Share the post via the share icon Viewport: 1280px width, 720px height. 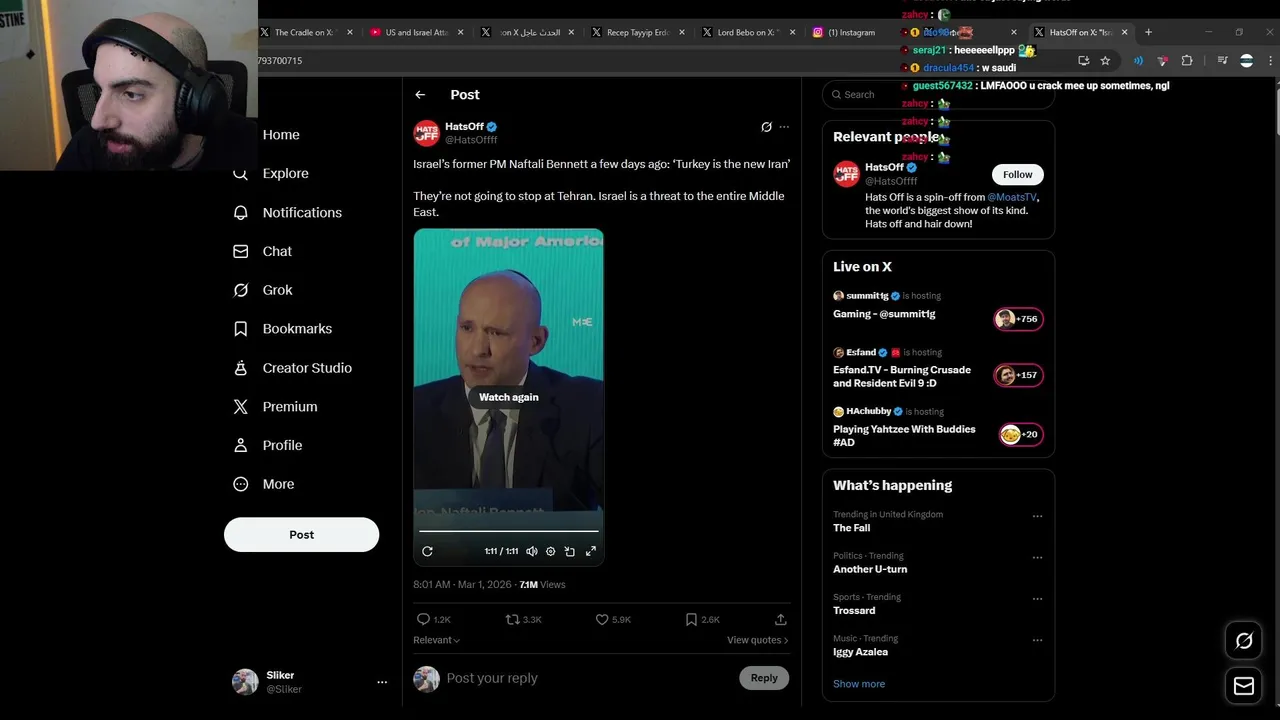coord(781,620)
